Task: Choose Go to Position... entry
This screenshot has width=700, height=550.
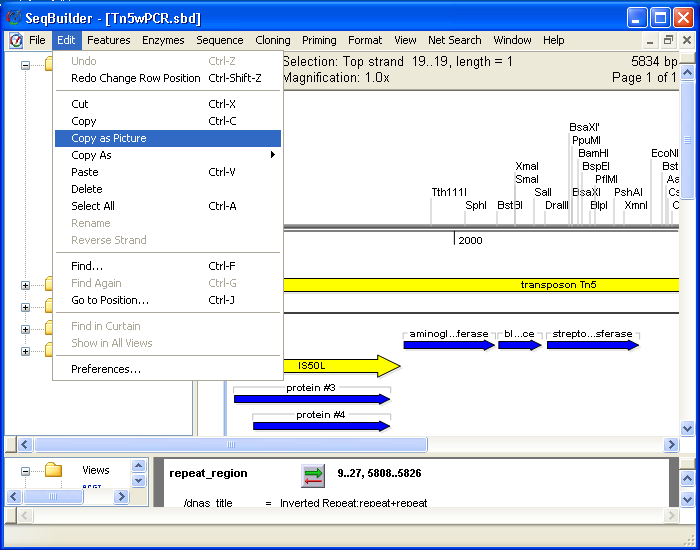Action: click(x=168, y=300)
